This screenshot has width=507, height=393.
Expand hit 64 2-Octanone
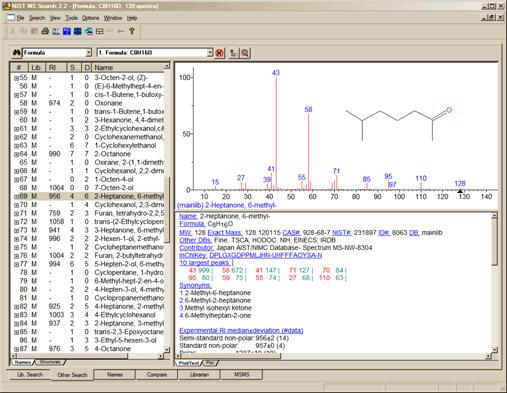click(16, 154)
